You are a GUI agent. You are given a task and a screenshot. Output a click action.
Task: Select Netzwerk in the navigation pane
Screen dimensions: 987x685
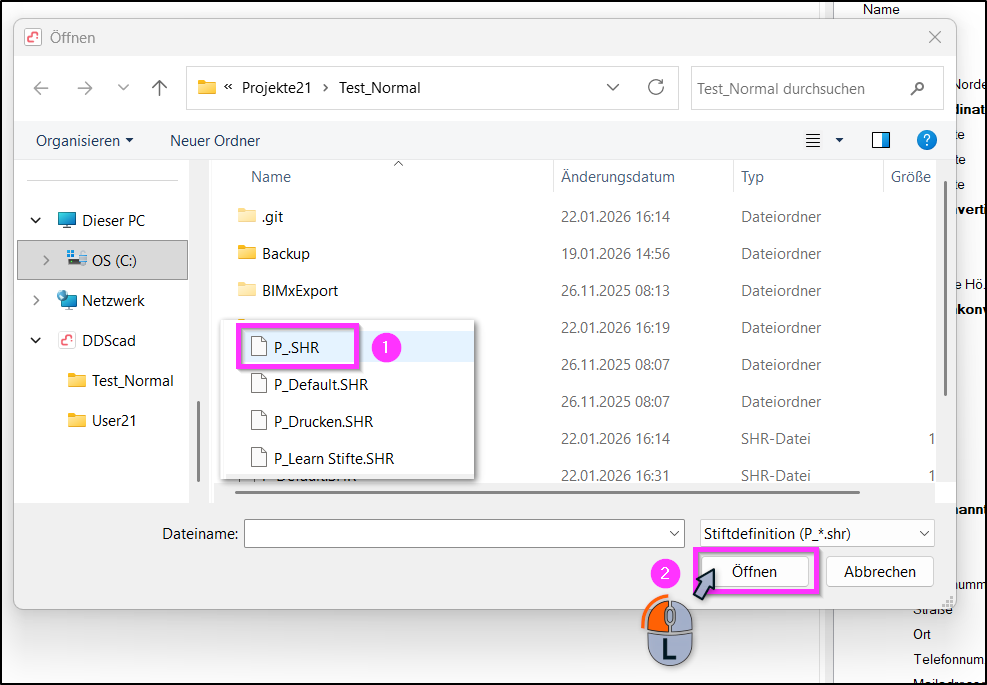tap(101, 300)
